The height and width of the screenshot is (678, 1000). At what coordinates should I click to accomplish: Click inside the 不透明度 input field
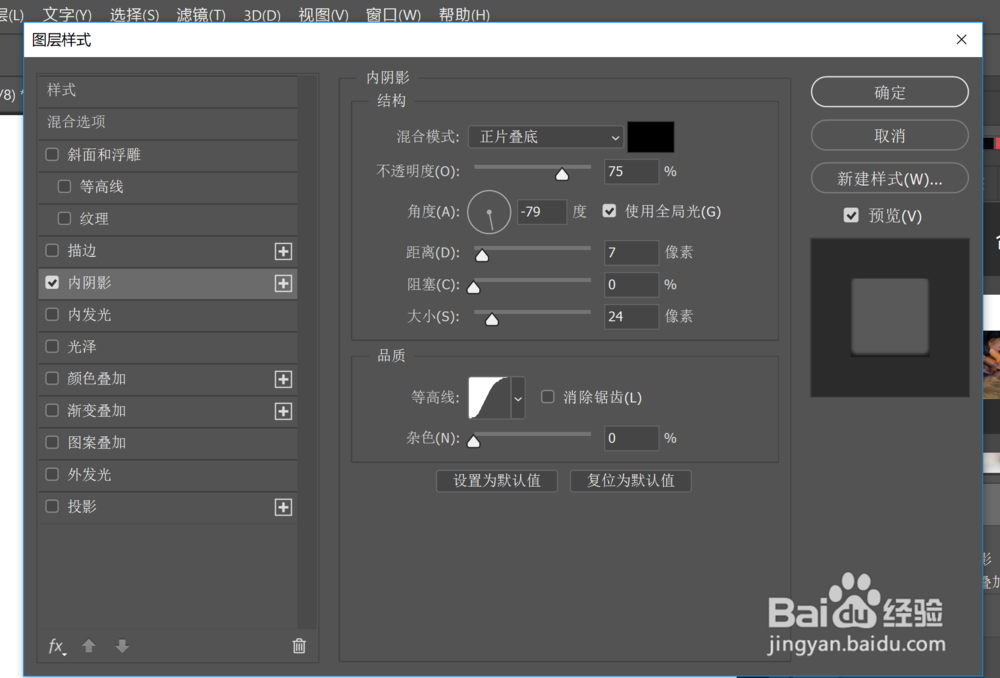pos(631,172)
